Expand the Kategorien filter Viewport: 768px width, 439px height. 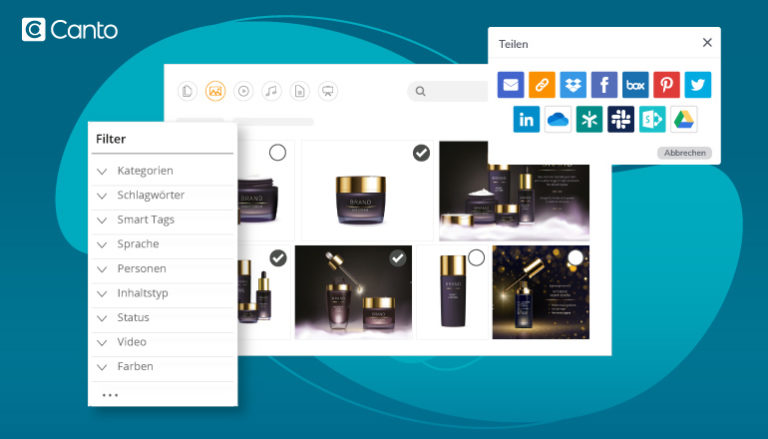tap(145, 171)
